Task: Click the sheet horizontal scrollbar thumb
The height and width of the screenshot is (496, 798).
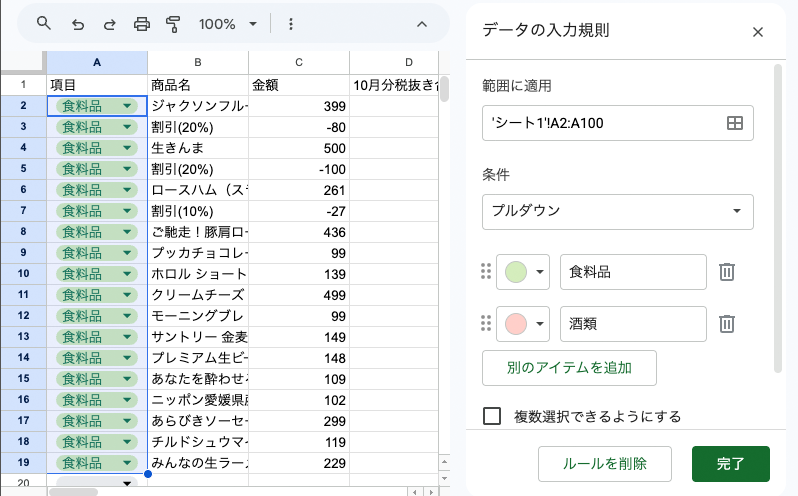Action: [73, 492]
